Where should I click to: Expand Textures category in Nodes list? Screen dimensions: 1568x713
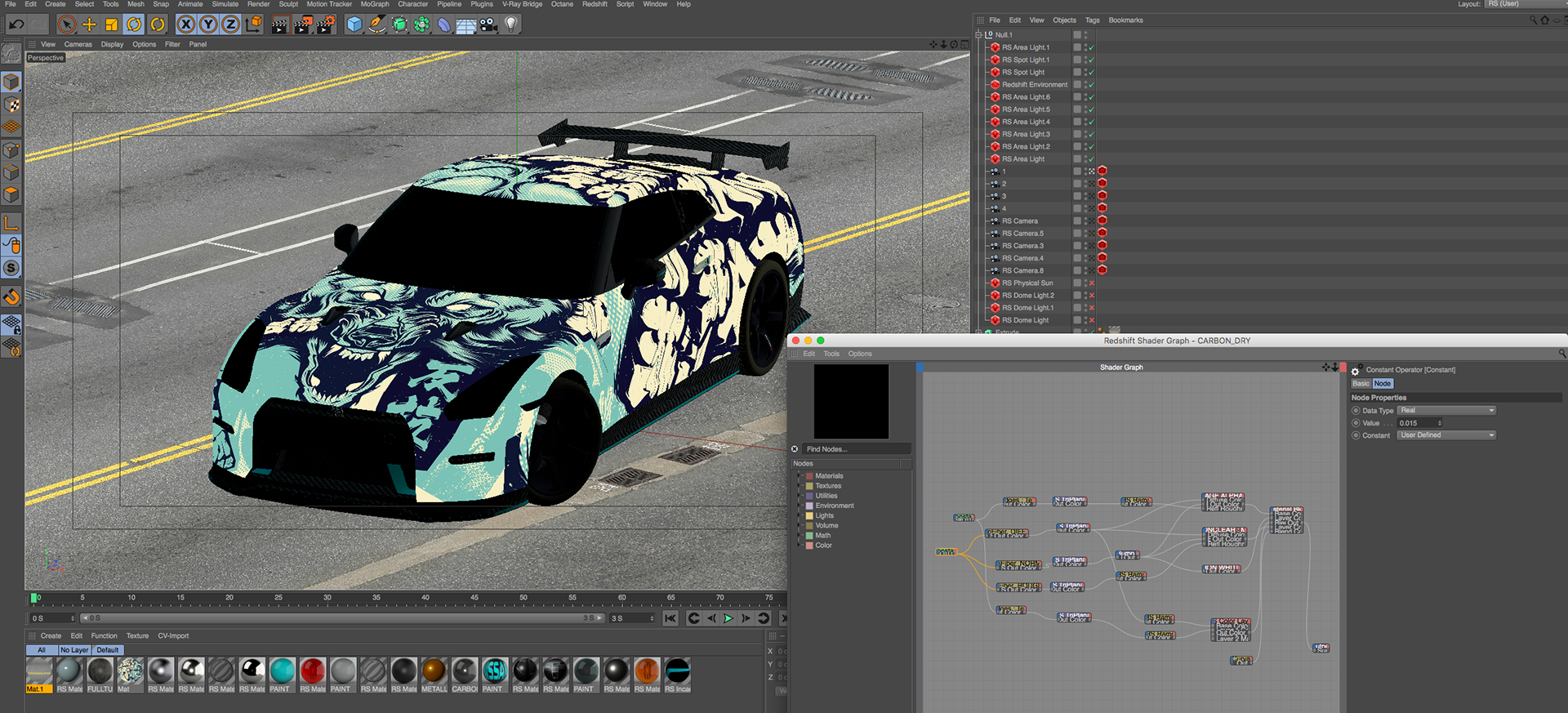tap(799, 485)
